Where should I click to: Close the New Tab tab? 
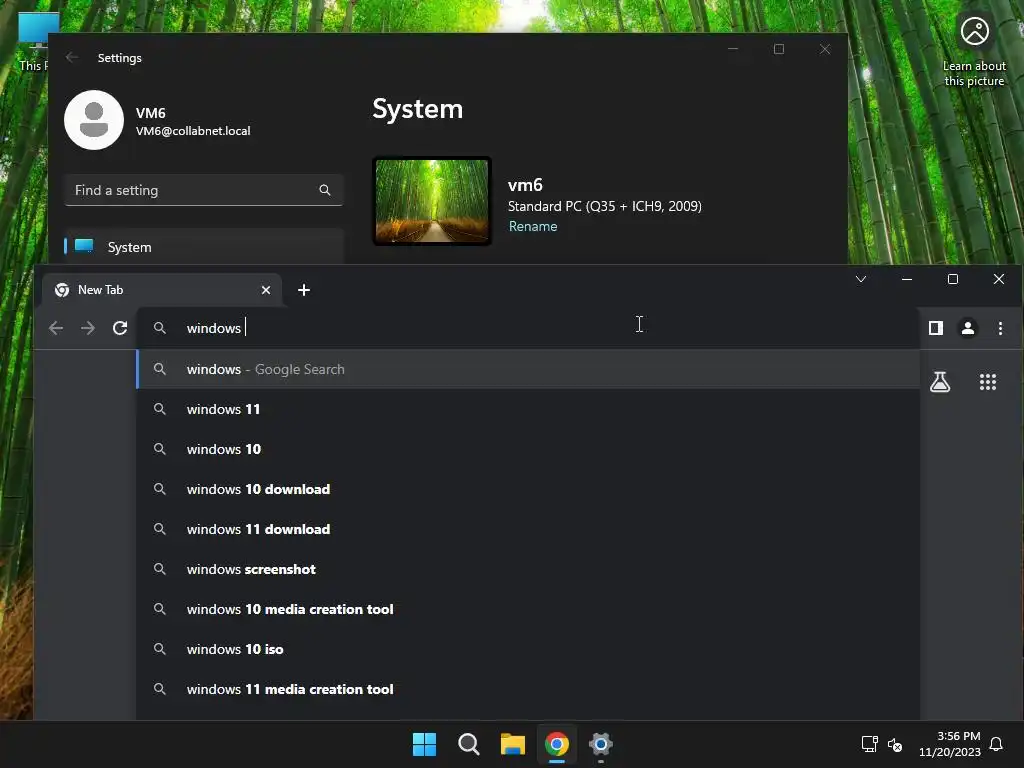tap(266, 290)
